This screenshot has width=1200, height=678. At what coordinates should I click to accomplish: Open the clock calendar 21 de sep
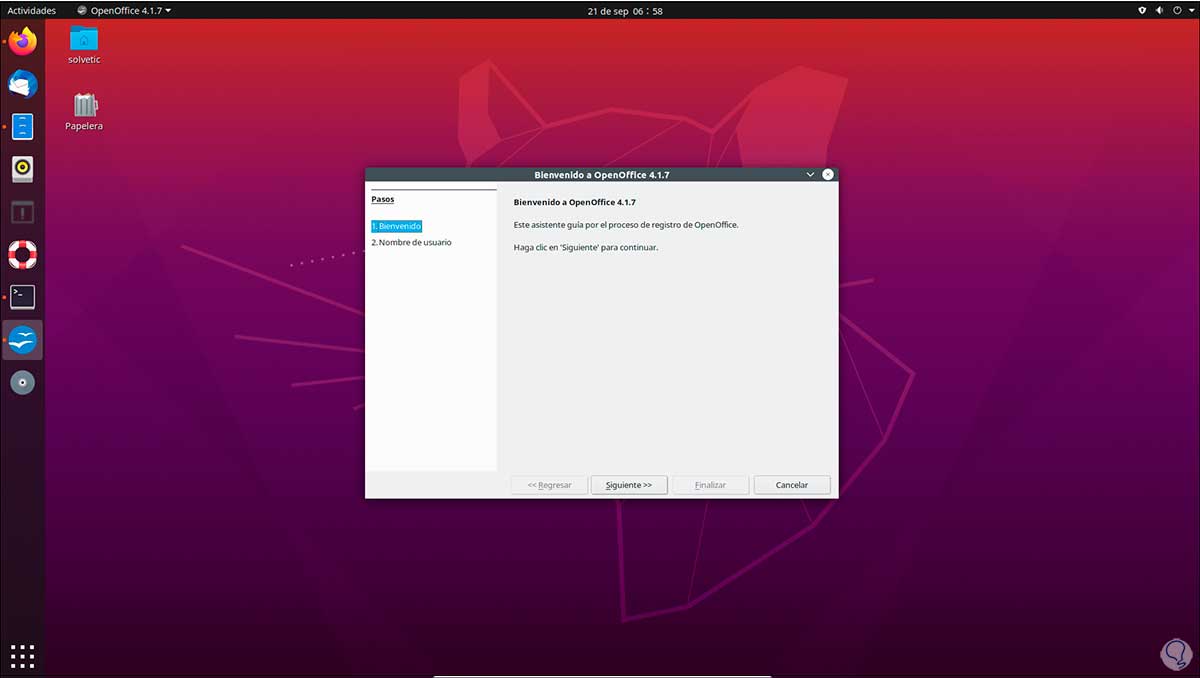coord(623,11)
